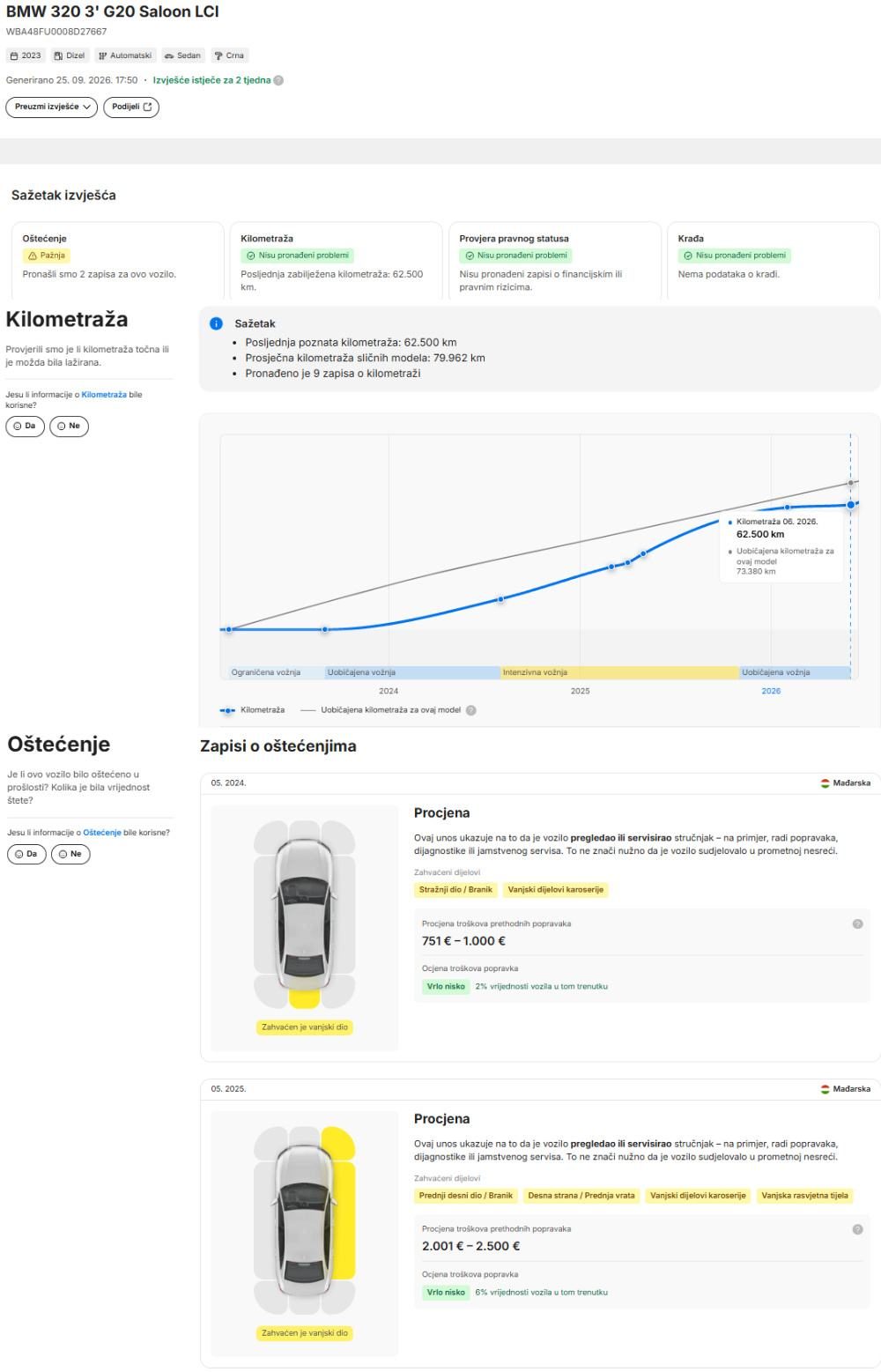This screenshot has width=881, height=1372.
Task: Click the Desna strana / Prednja vrata tag
Action: pyautogui.click(x=581, y=1196)
